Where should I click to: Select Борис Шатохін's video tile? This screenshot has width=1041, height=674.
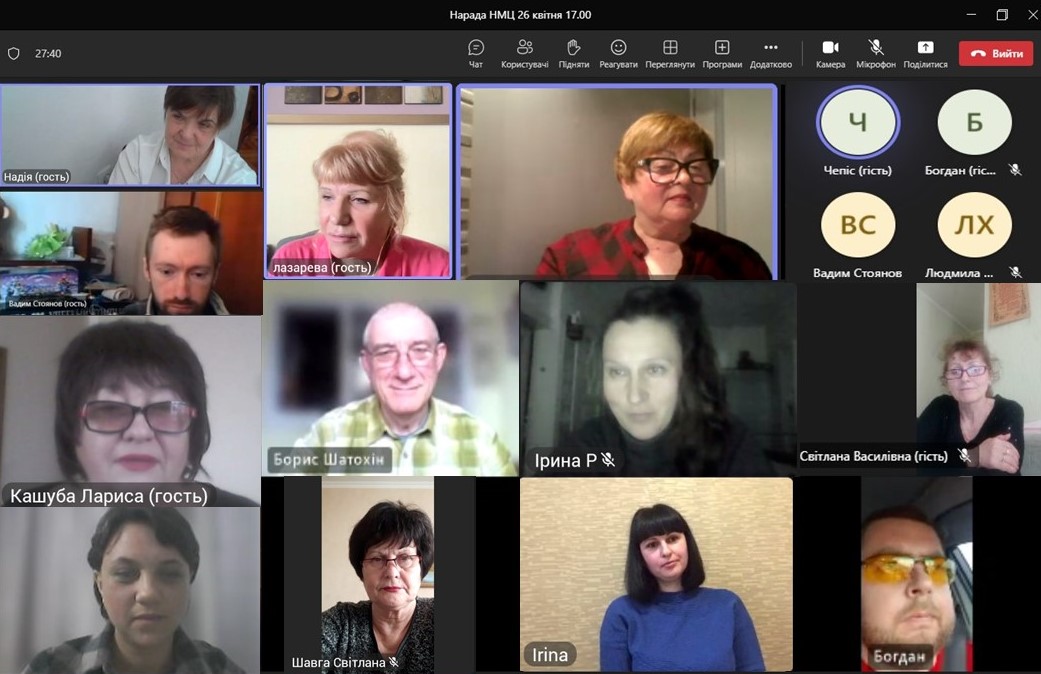[390, 378]
